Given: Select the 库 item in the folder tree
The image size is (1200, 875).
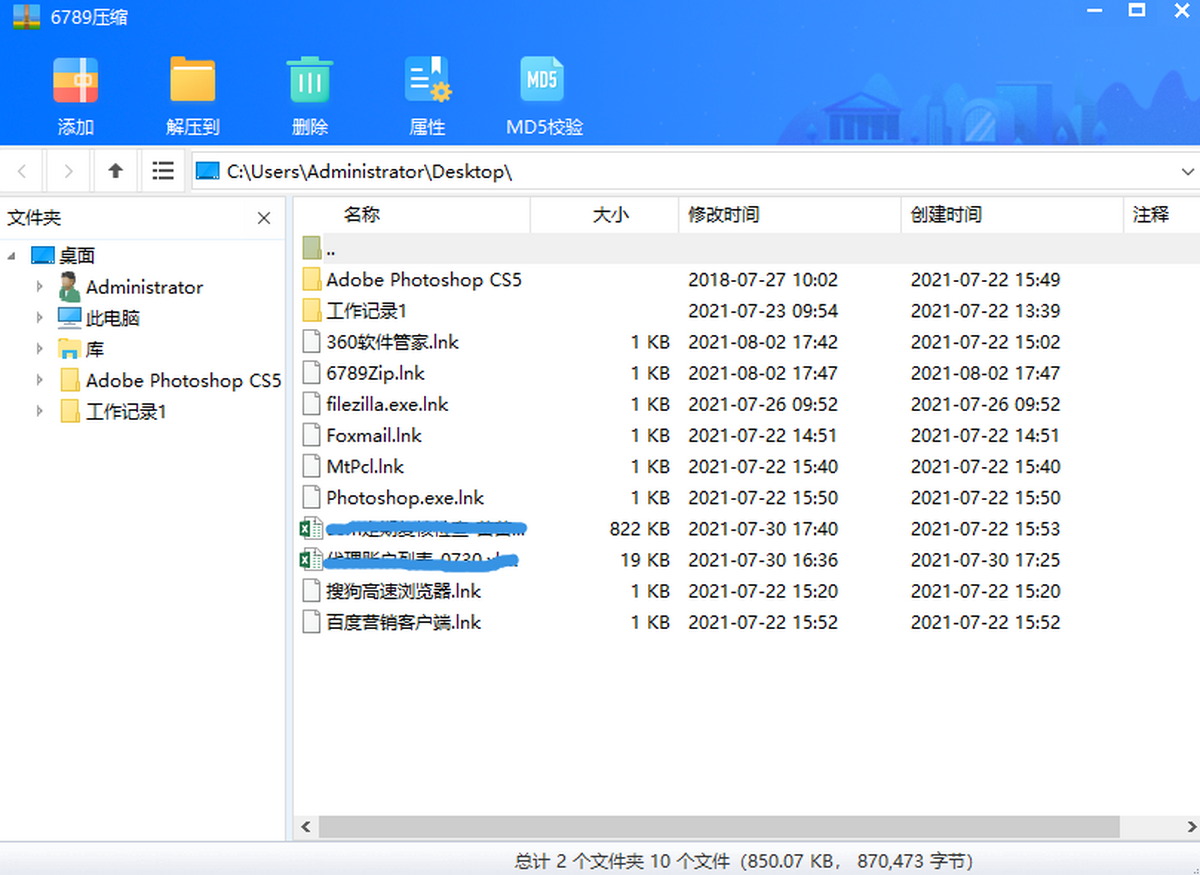Looking at the screenshot, I should (94, 350).
